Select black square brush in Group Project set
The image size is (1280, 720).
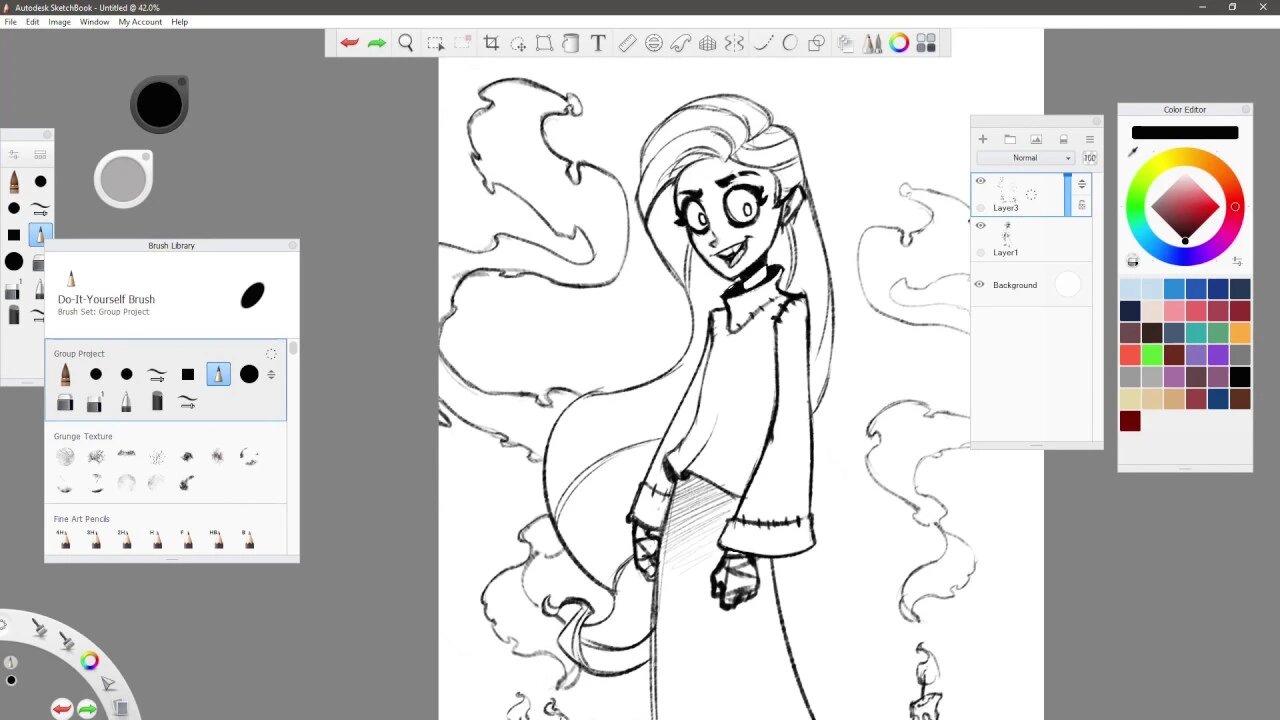188,374
